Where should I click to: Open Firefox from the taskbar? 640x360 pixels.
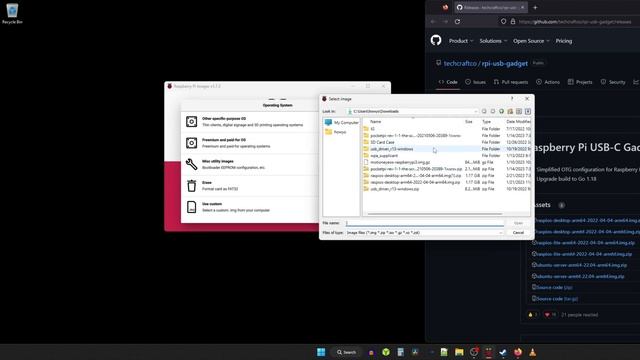pos(518,352)
